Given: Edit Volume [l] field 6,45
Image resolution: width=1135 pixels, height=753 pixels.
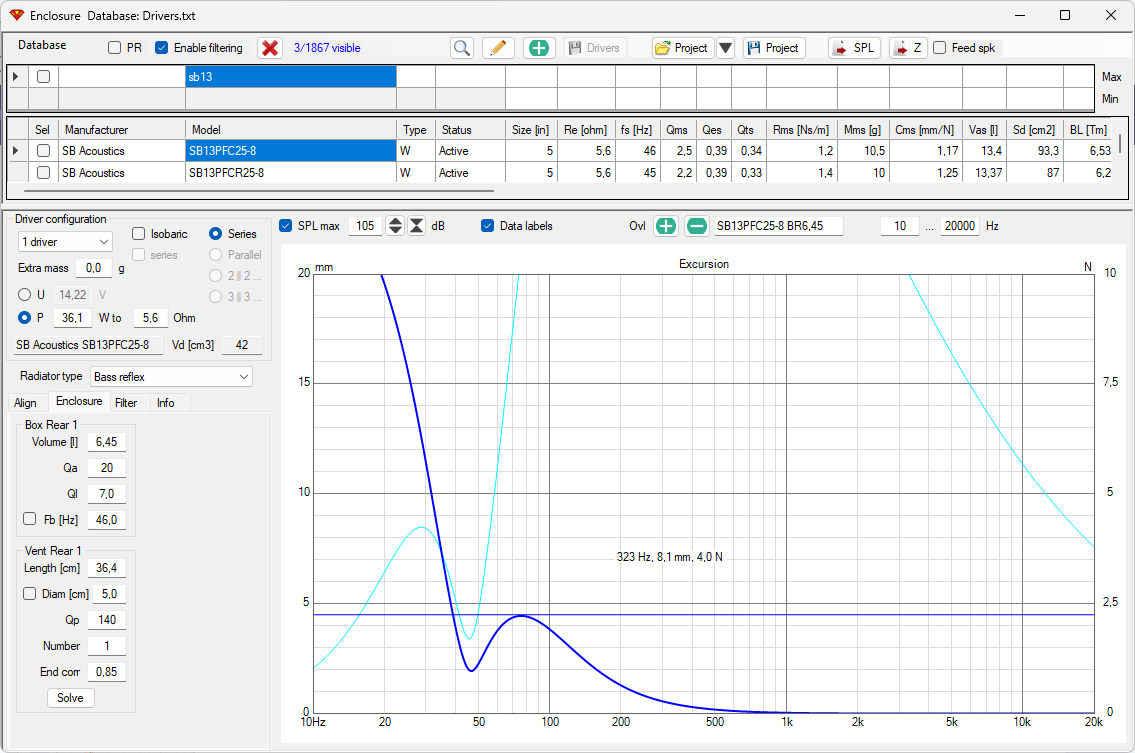Looking at the screenshot, I should click(106, 442).
